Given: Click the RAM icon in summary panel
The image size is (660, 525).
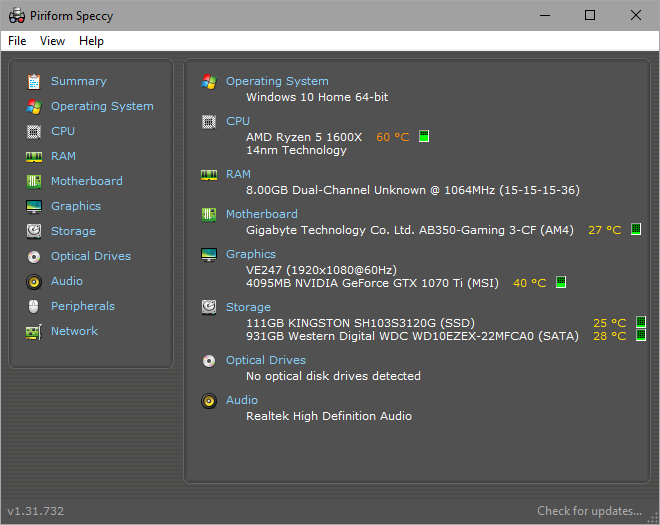Looking at the screenshot, I should [x=209, y=174].
